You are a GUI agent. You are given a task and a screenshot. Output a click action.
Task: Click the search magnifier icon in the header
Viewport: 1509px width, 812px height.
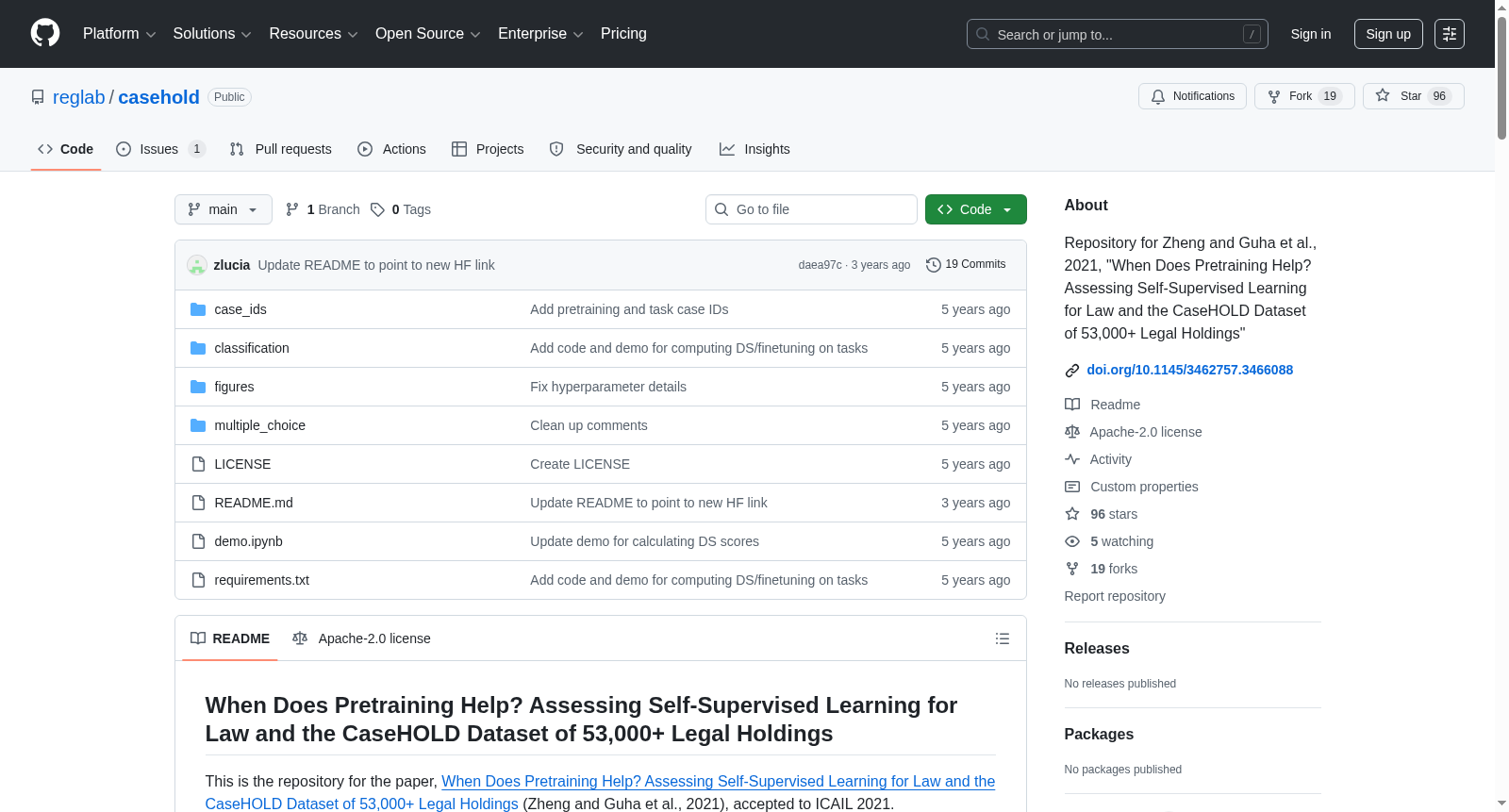[983, 34]
